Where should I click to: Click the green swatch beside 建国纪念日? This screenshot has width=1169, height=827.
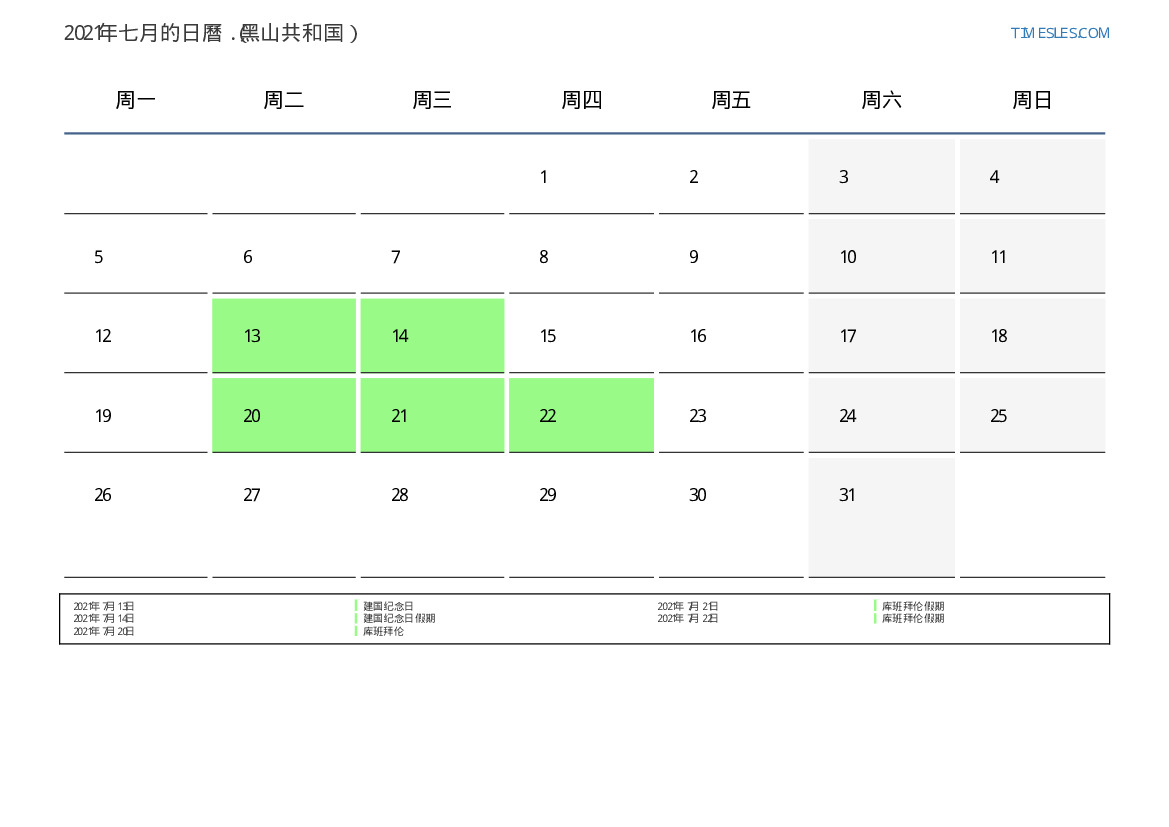356,606
